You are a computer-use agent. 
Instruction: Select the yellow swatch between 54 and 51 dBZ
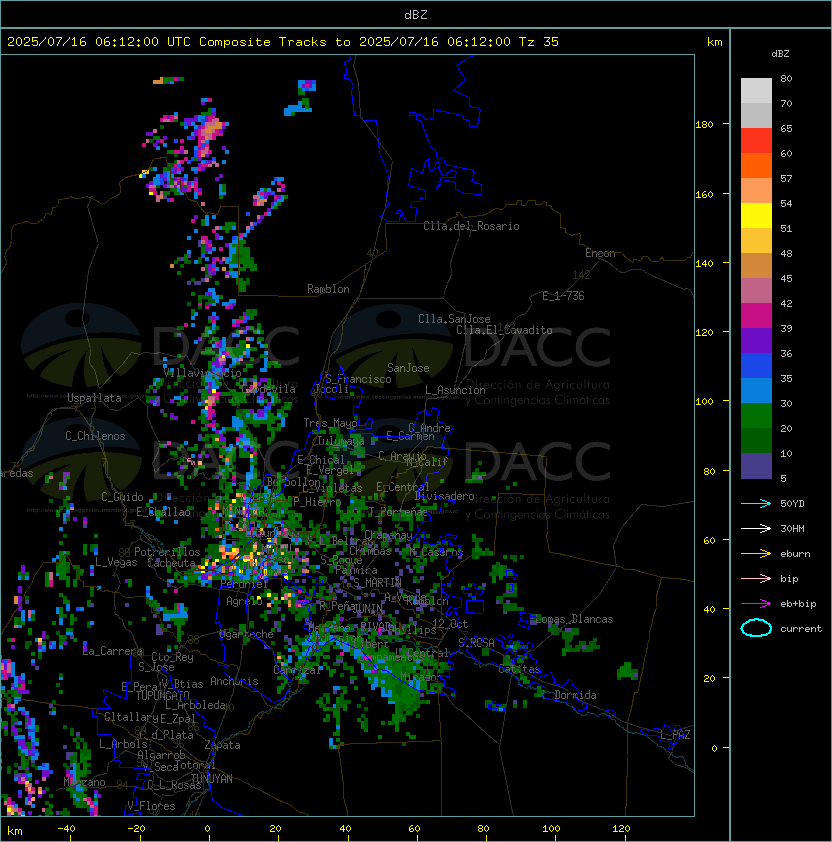(x=756, y=216)
